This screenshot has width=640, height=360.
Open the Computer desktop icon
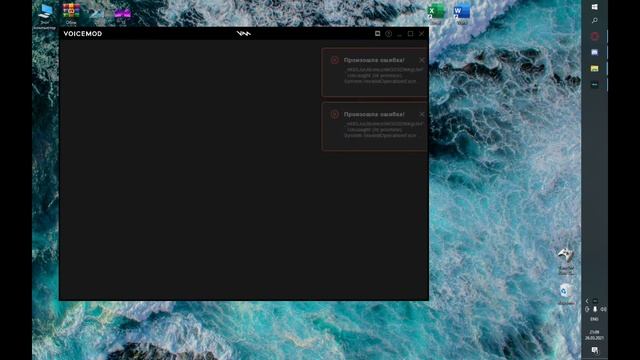coord(45,15)
